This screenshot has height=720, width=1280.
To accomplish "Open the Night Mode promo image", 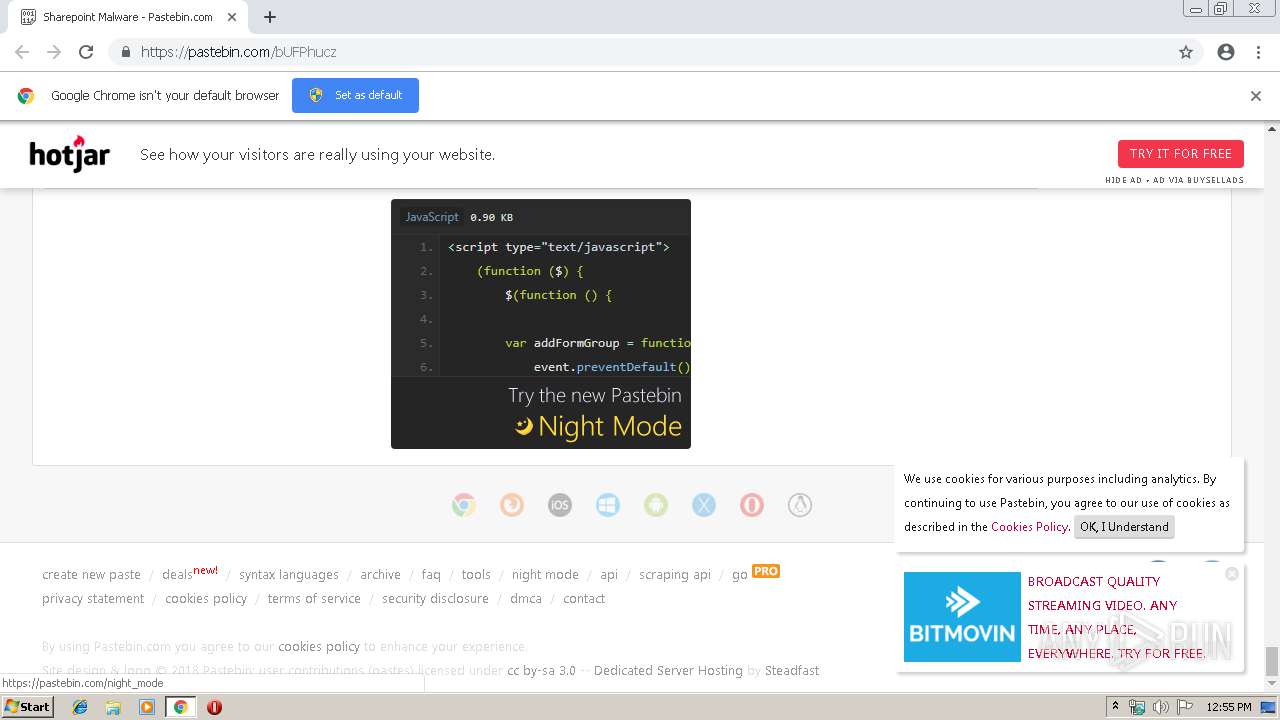I will click(540, 323).
